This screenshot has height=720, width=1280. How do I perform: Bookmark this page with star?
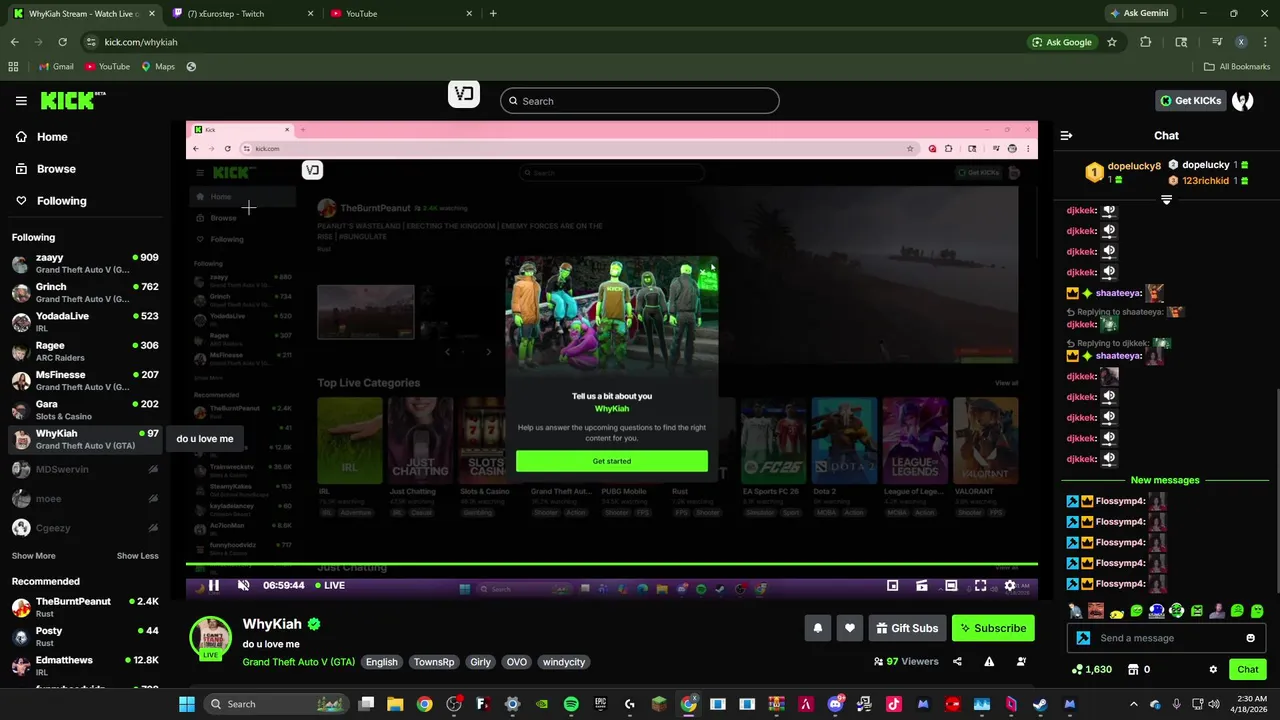tap(1112, 42)
